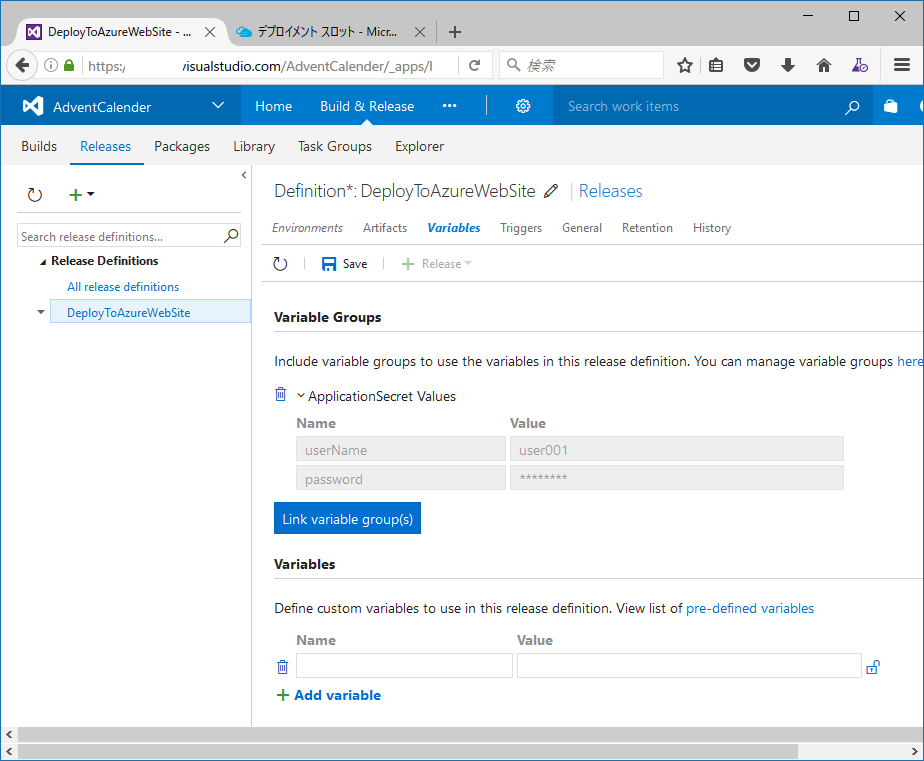Open the History tab

712,228
